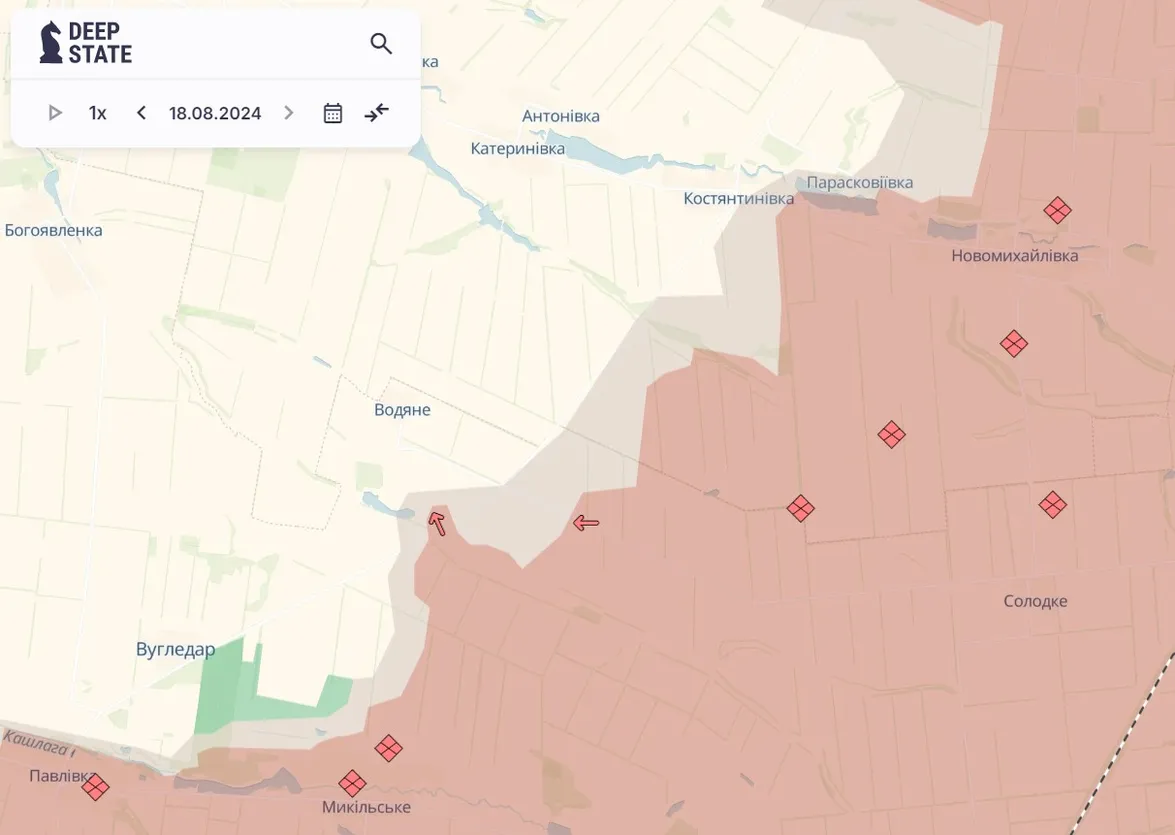1175x835 pixels.
Task: Click the left-pointing red attack arrow
Action: coord(586,522)
